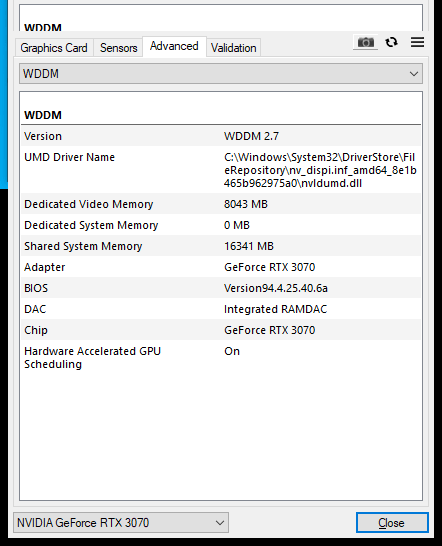
Task: Click the UMD Driver Name label
Action: point(69,157)
